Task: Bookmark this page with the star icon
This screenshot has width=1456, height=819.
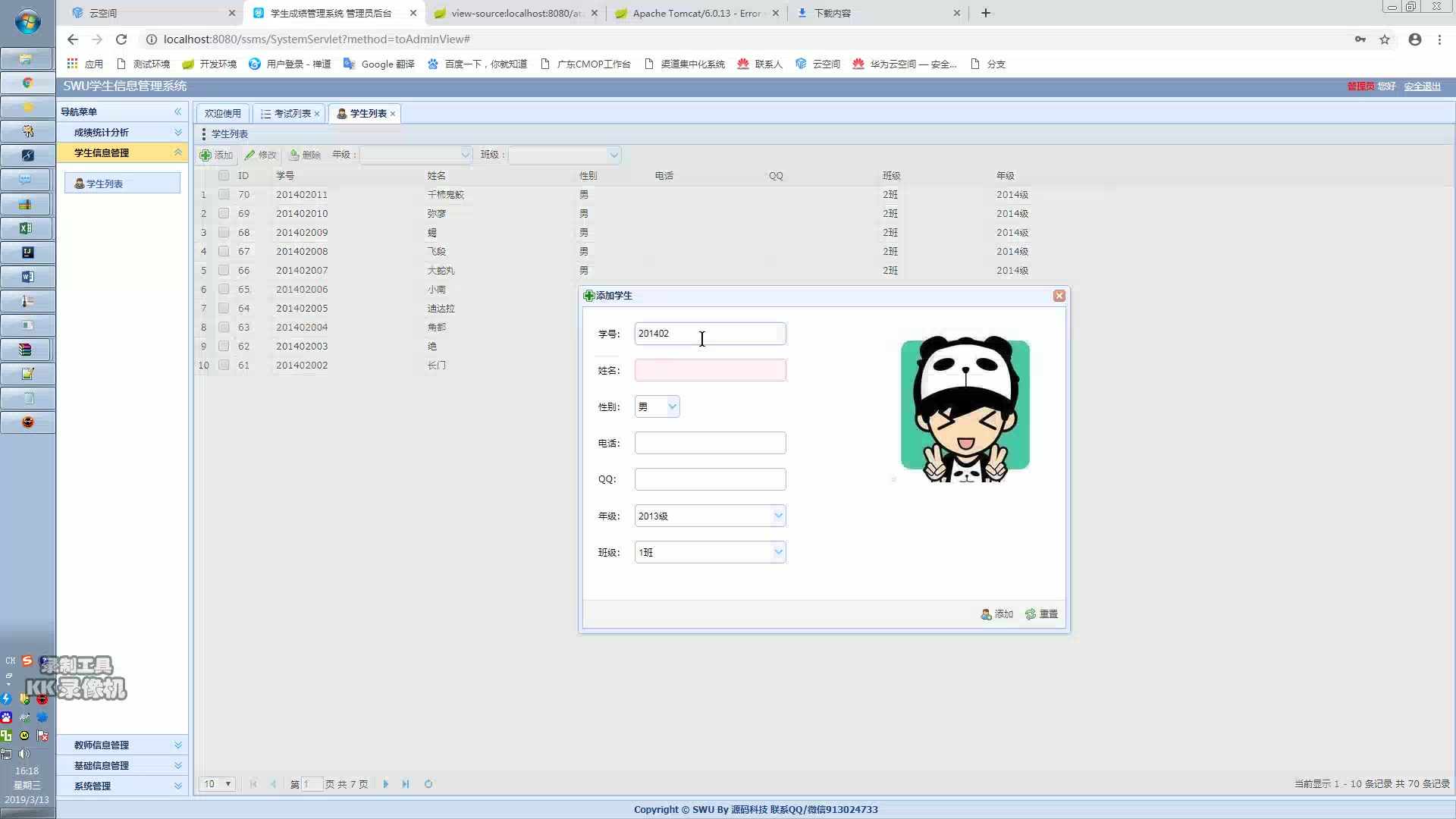Action: pos(1385,39)
